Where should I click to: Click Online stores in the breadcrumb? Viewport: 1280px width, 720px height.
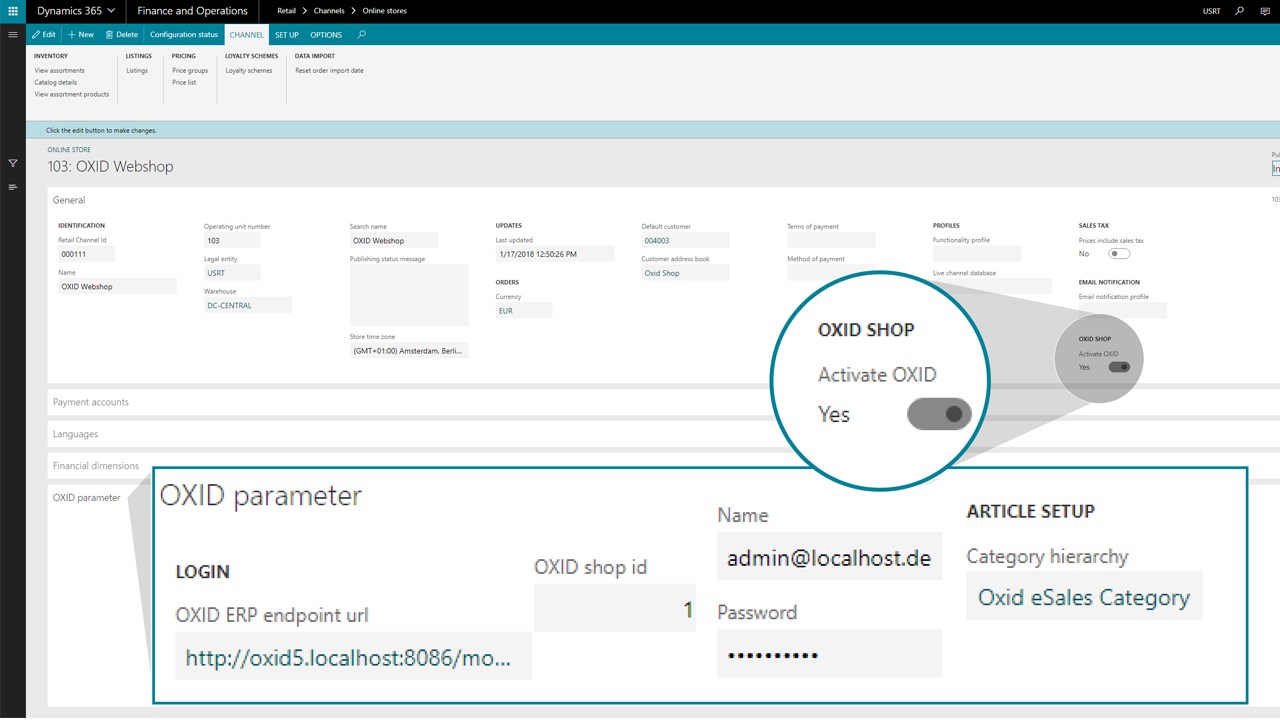[x=385, y=11]
